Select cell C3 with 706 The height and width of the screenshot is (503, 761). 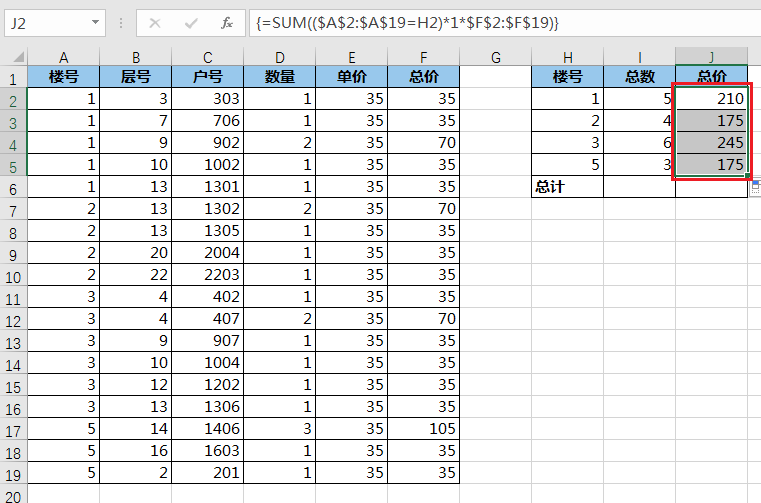coord(207,120)
